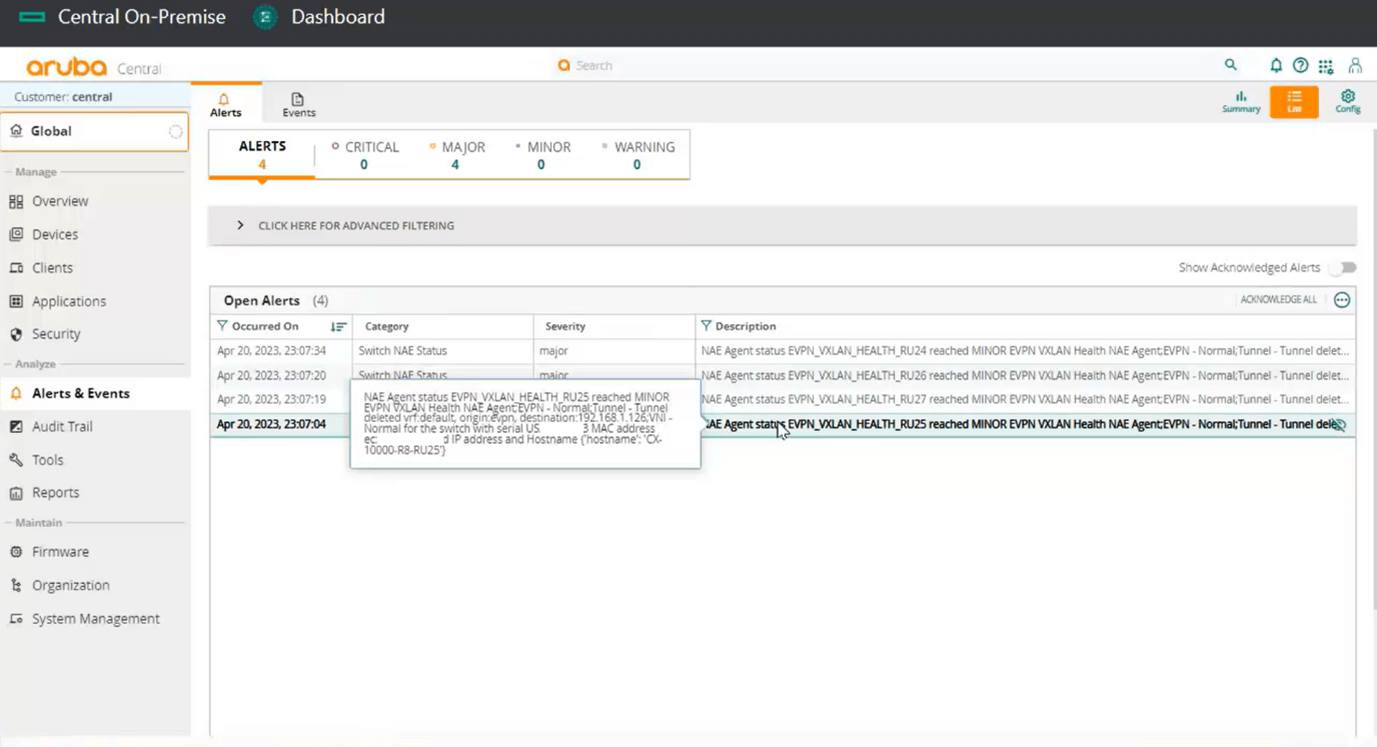The width and height of the screenshot is (1377, 747).
Task: Click the Firmware gear icon
Action: pyautogui.click(x=16, y=552)
